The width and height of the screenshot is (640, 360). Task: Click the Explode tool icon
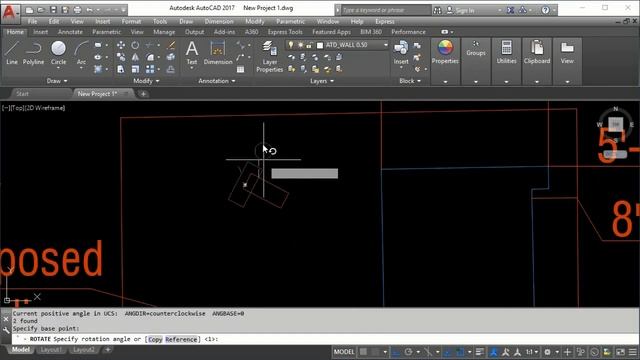[x=171, y=57]
